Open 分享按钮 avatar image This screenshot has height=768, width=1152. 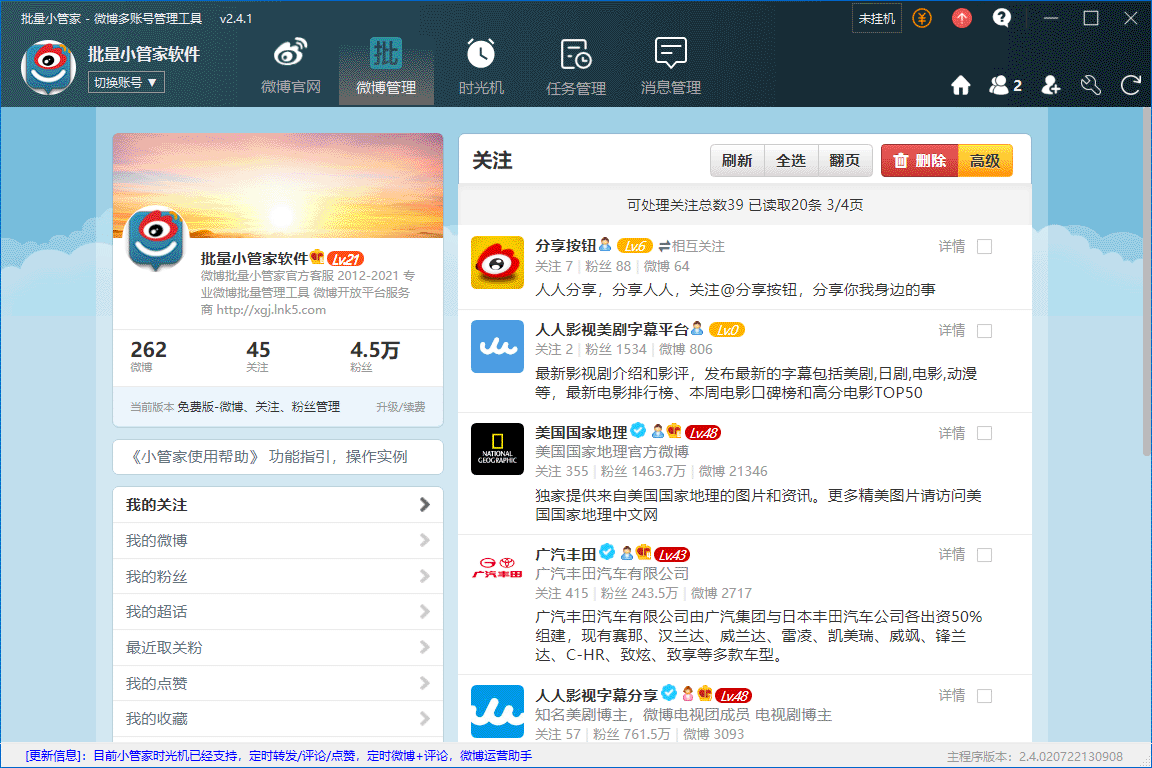coord(497,262)
